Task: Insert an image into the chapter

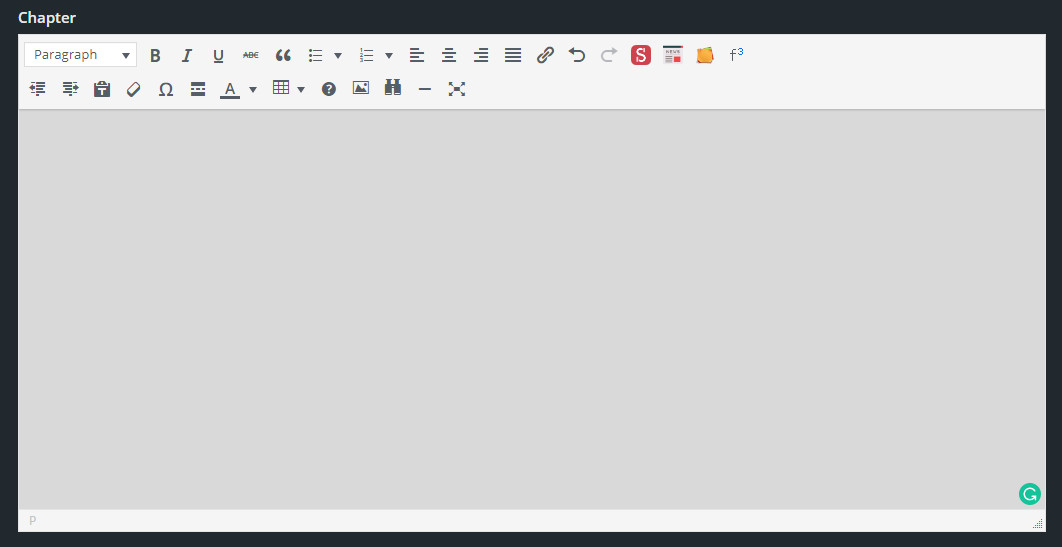Action: tap(361, 88)
